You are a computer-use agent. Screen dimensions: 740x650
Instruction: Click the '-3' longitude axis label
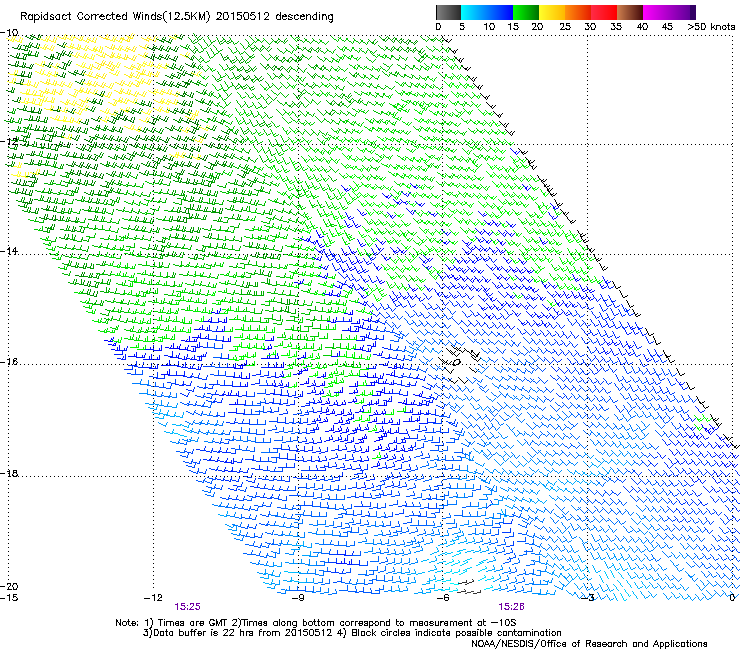tap(588, 598)
